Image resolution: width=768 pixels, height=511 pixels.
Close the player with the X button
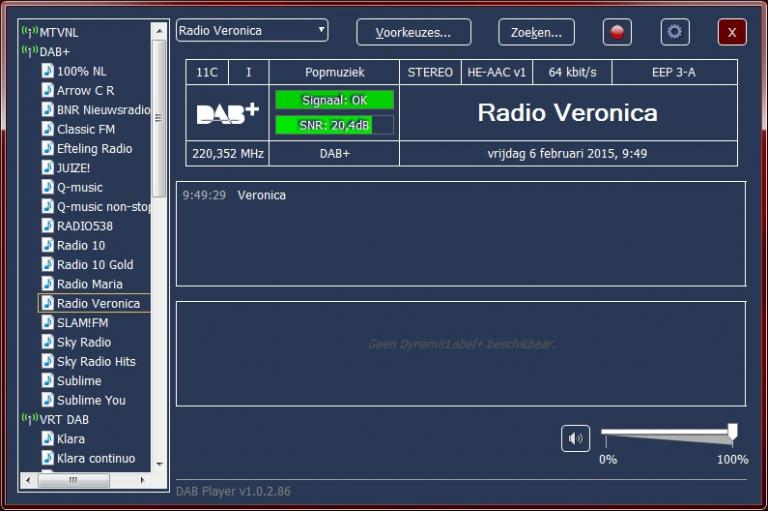tap(731, 32)
